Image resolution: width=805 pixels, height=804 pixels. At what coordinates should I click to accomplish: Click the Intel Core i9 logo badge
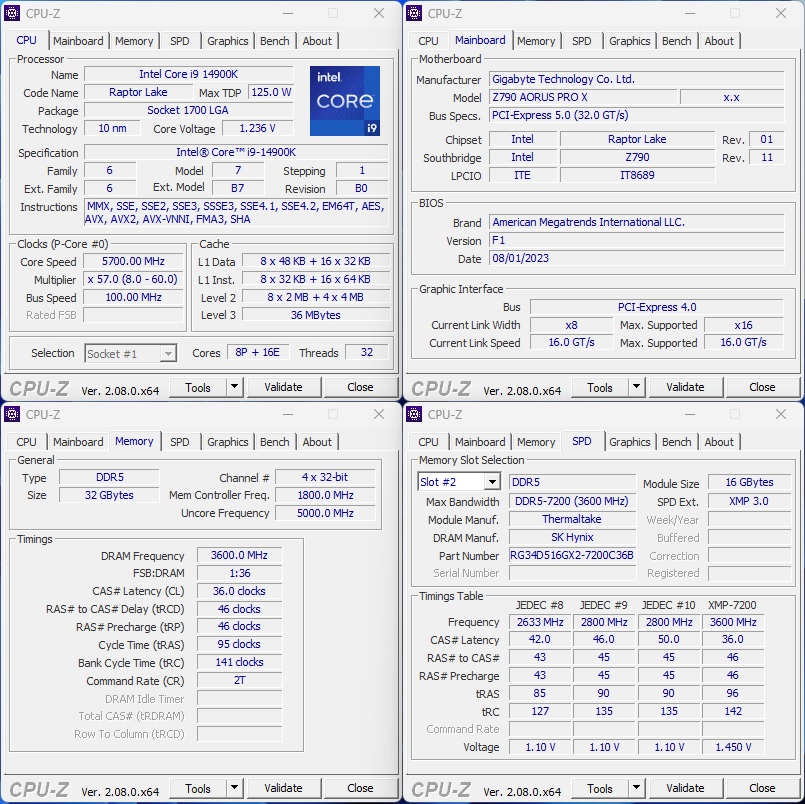tap(344, 101)
